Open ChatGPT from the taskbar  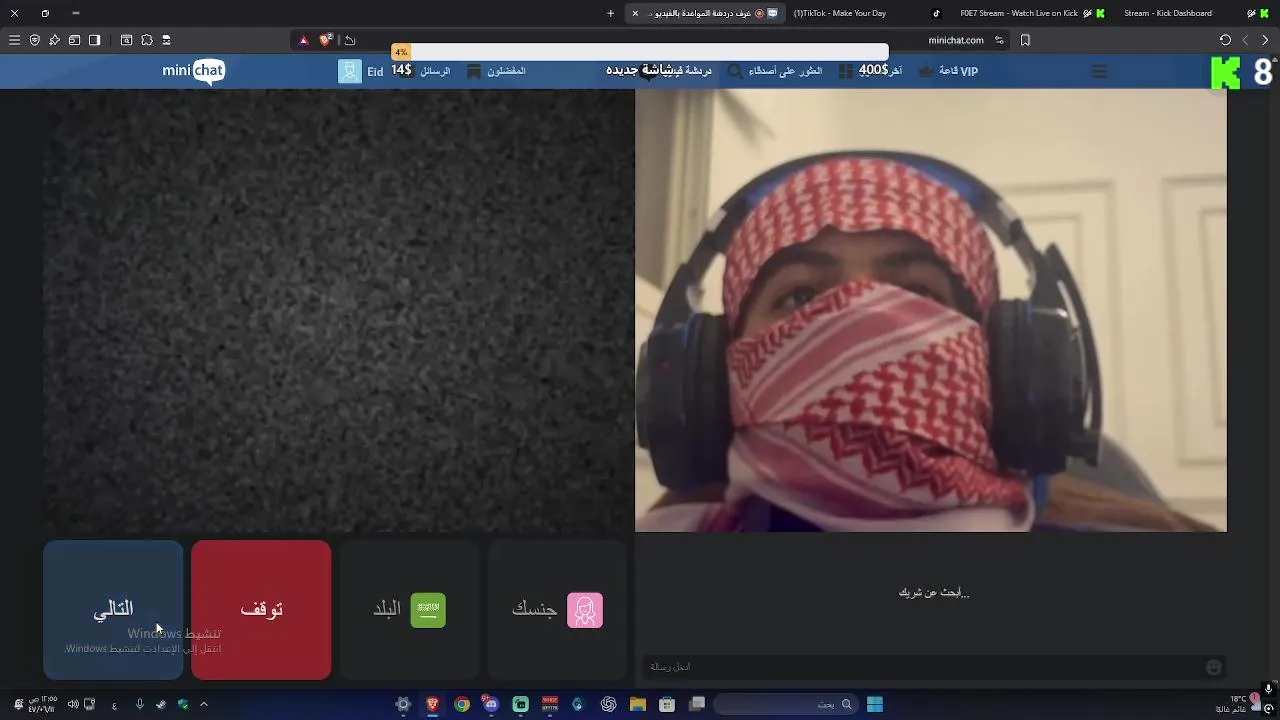[608, 704]
